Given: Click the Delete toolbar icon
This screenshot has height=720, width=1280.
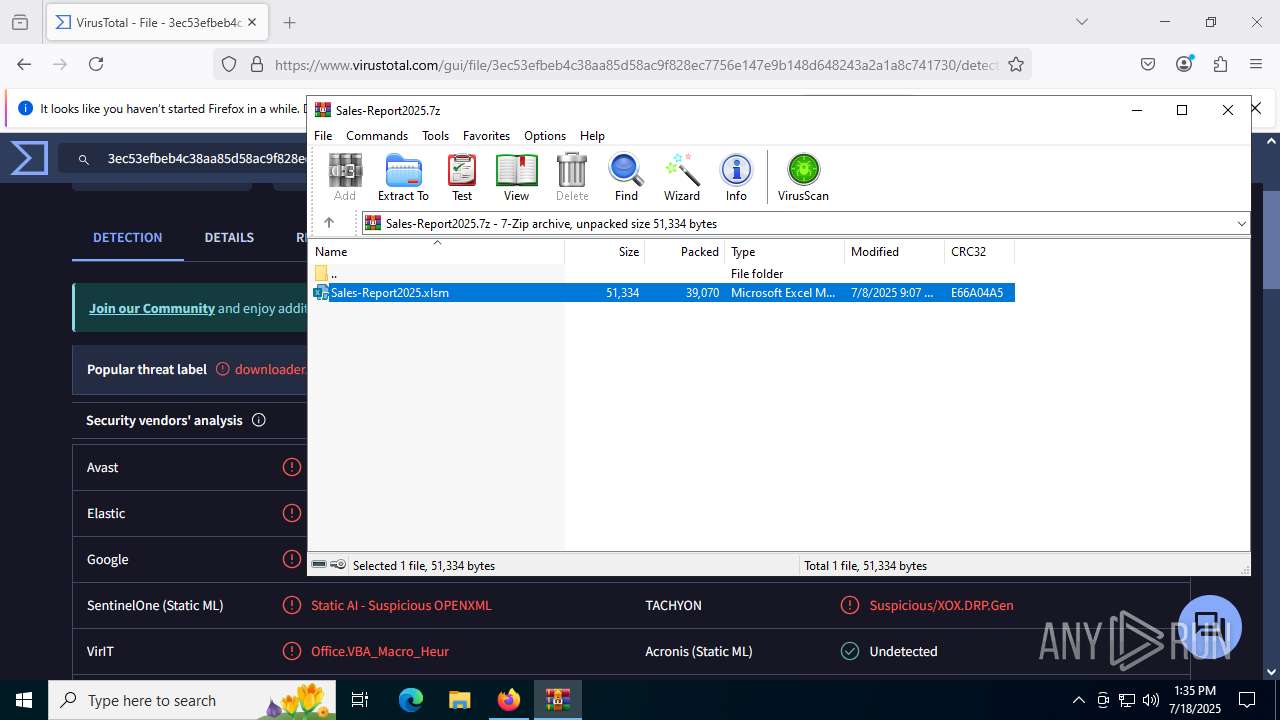Looking at the screenshot, I should (572, 177).
